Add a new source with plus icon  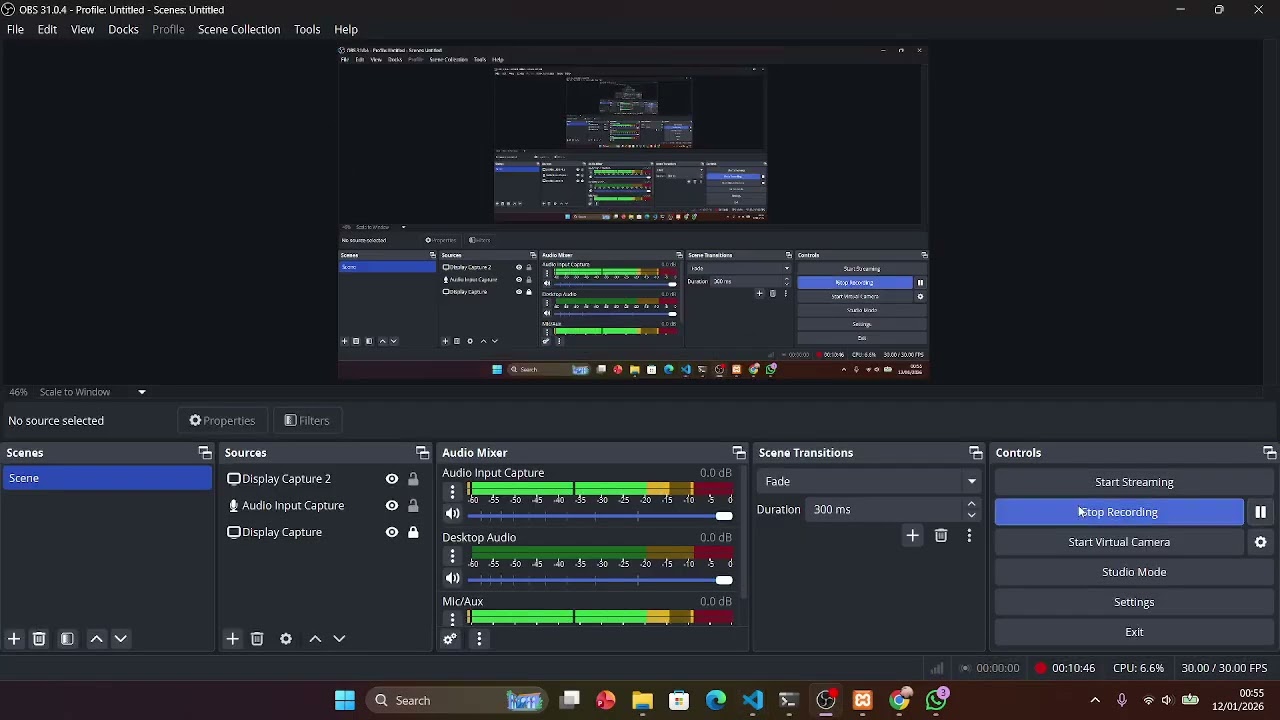[232, 639]
